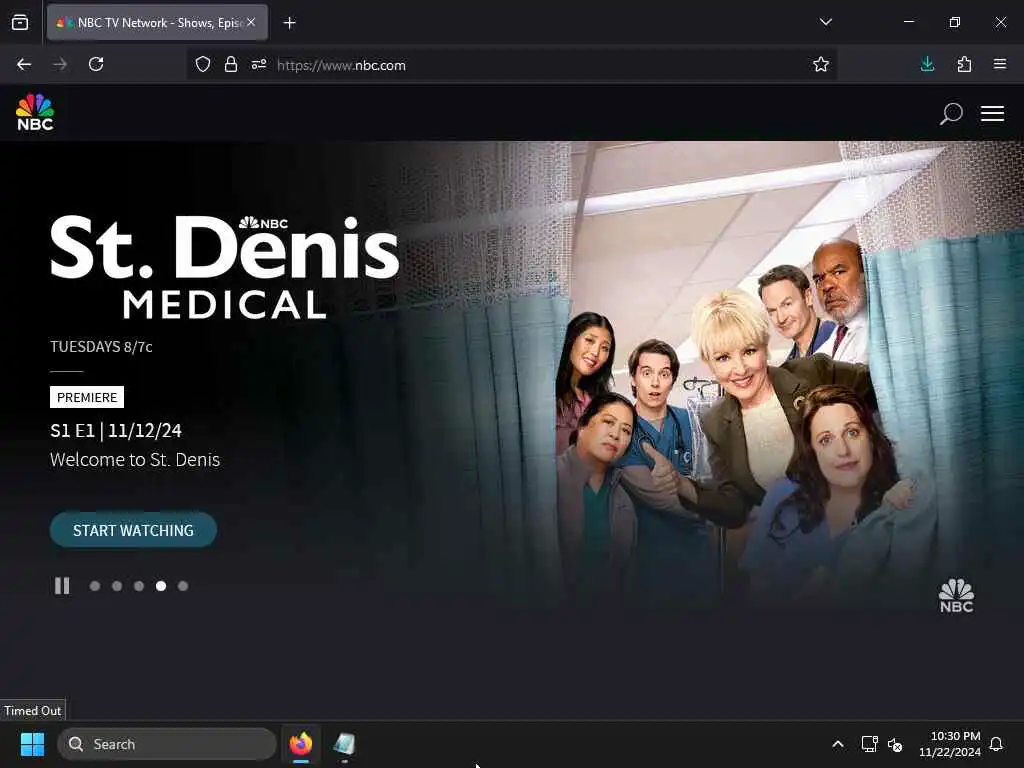Click the NBC peacock logo in the header

tap(35, 112)
